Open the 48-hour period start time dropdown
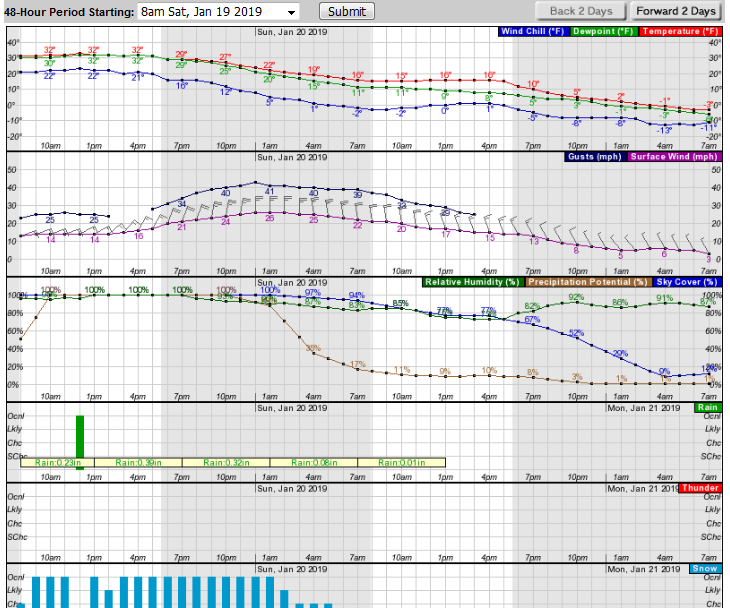The image size is (730, 608). [218, 12]
